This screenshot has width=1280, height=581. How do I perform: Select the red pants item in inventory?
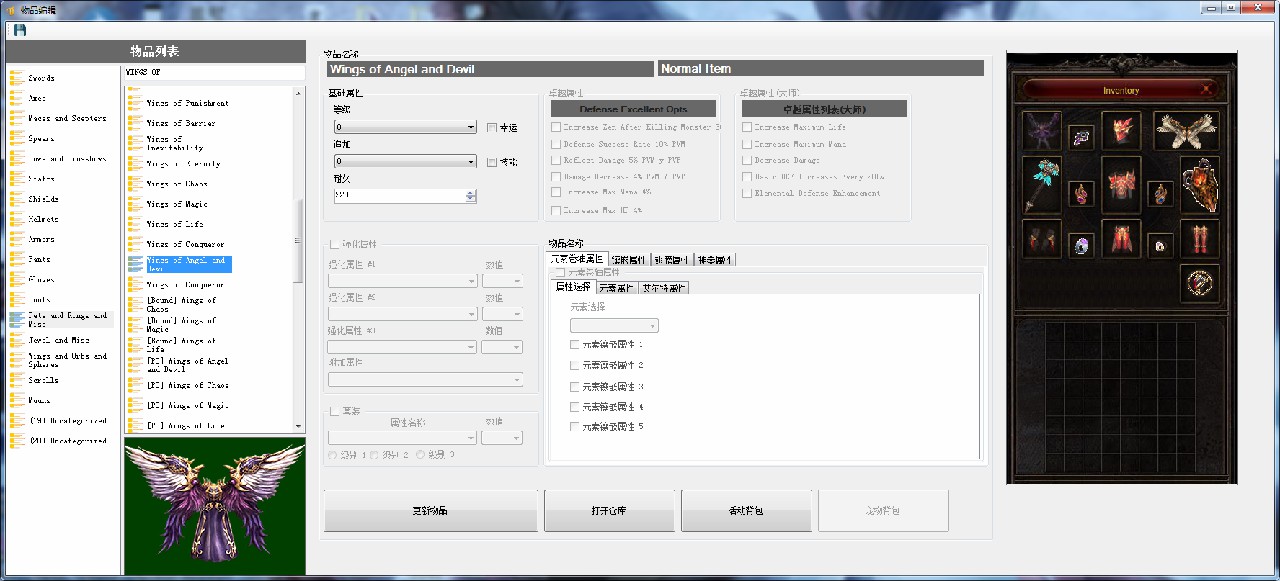pos(1121,239)
